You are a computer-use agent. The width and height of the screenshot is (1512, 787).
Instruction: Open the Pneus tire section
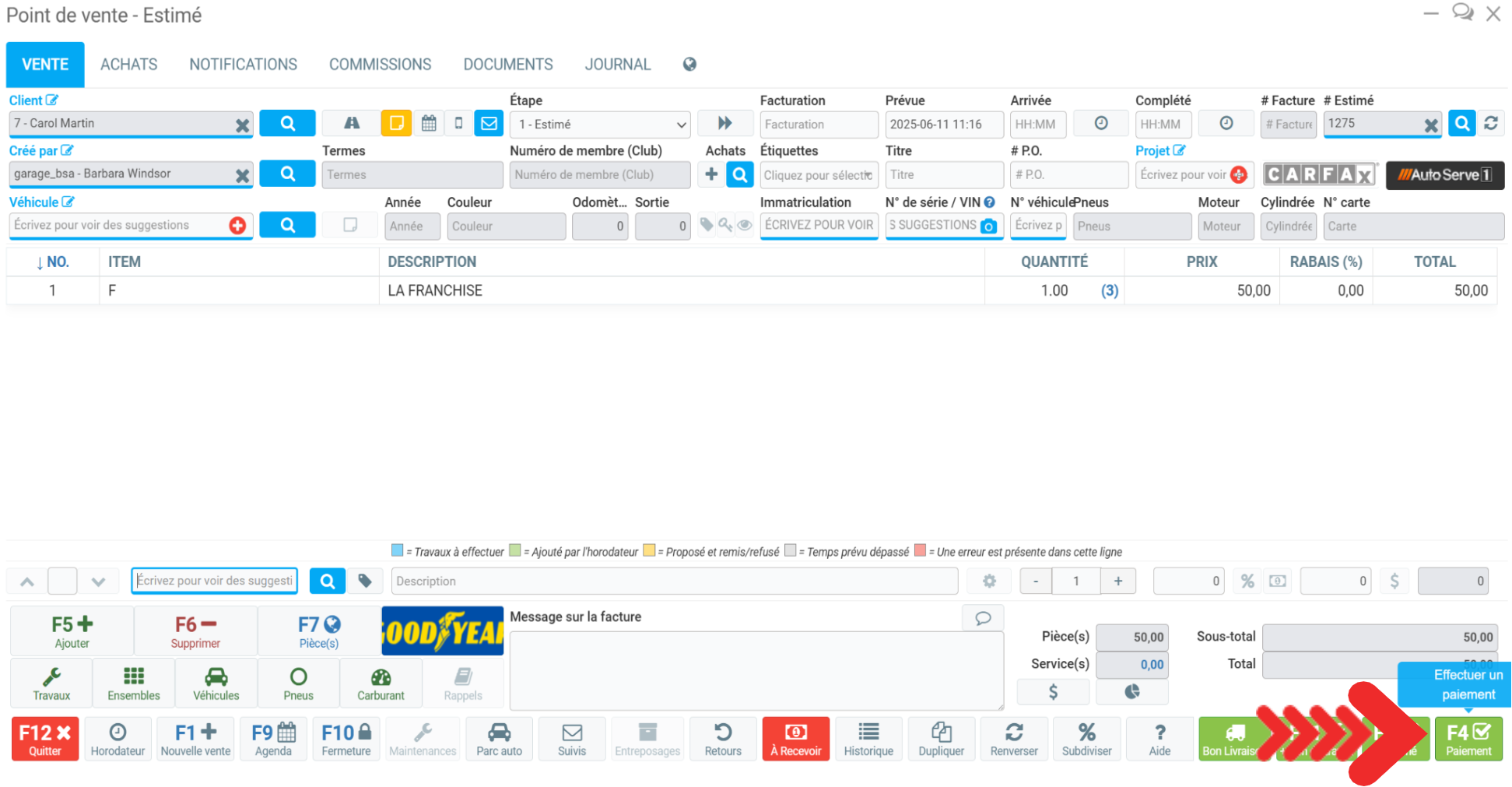click(298, 683)
